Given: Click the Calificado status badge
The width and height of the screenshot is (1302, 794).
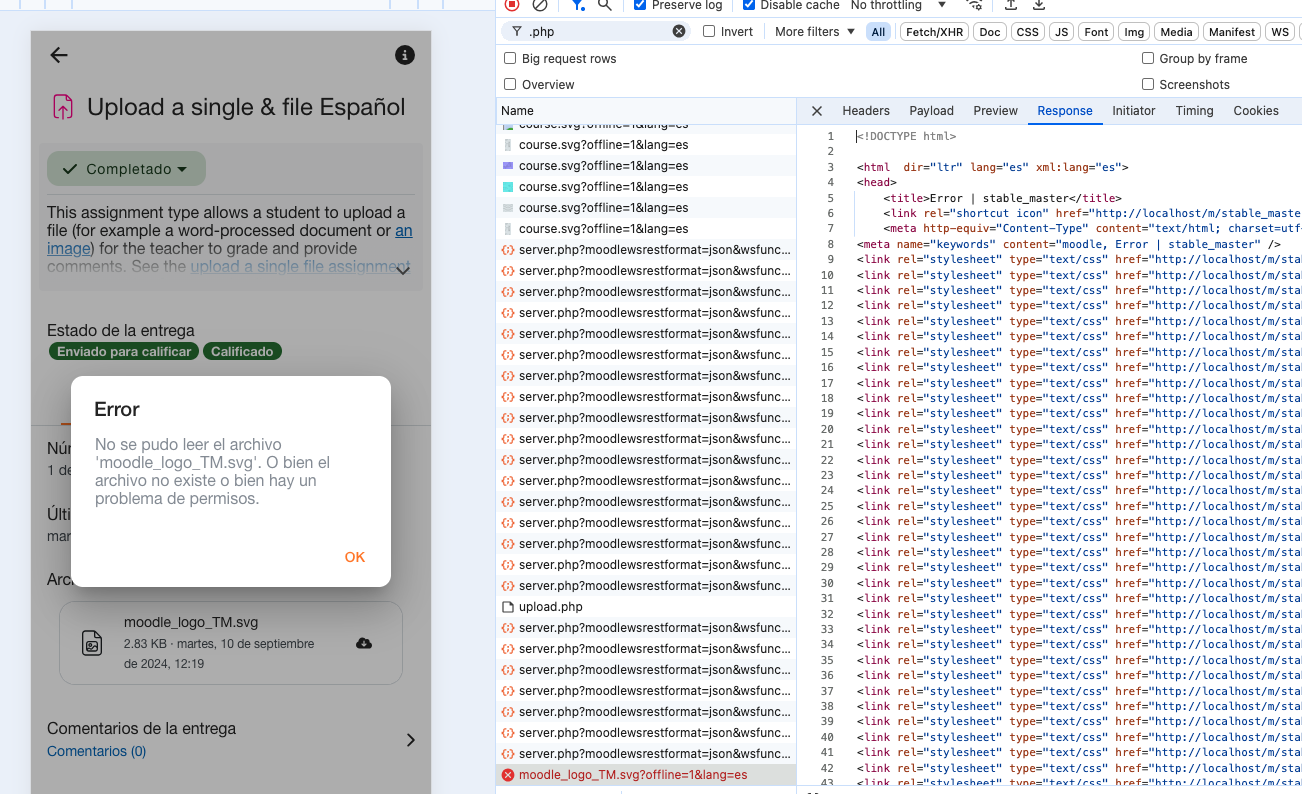Looking at the screenshot, I should coord(242,352).
